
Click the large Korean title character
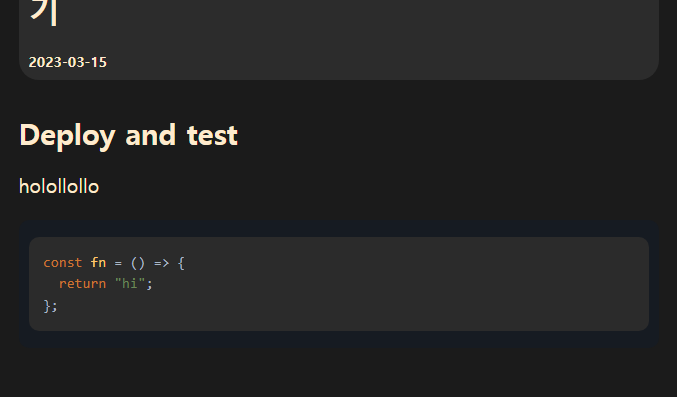coord(44,13)
